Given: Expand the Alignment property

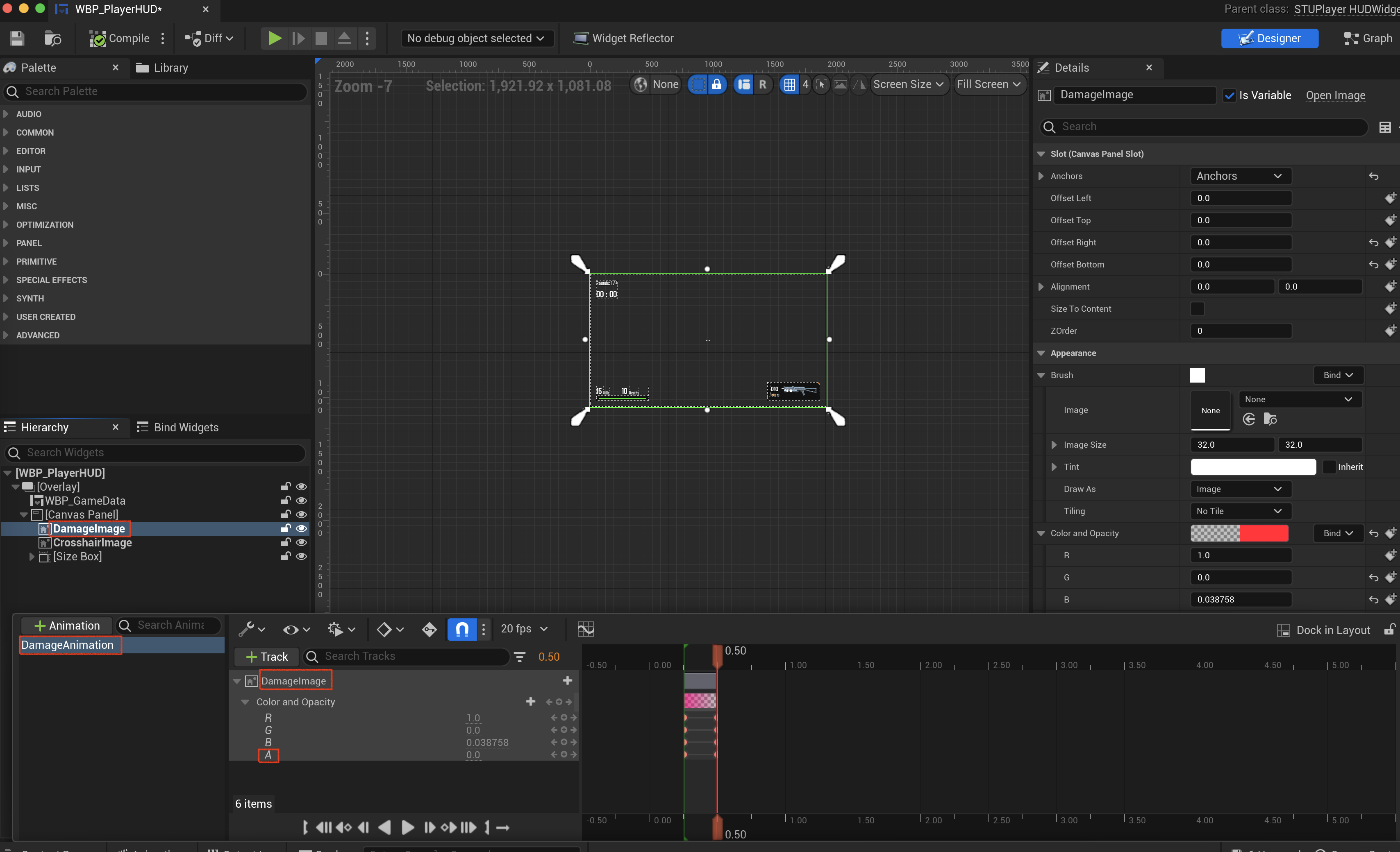Looking at the screenshot, I should point(1041,286).
